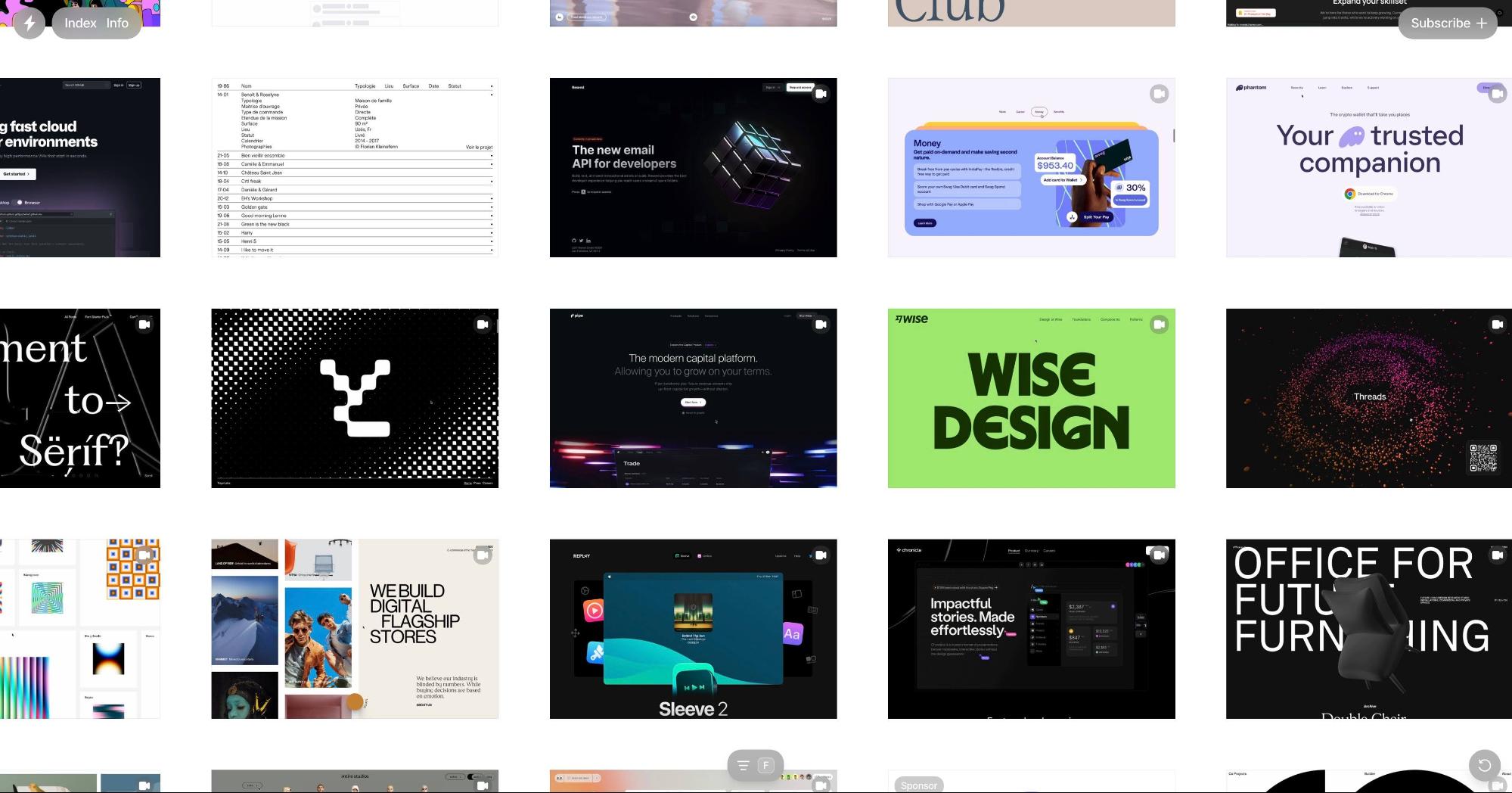Click the lightning bolt icon top left
The width and height of the screenshot is (1512, 793).
[x=29, y=23]
